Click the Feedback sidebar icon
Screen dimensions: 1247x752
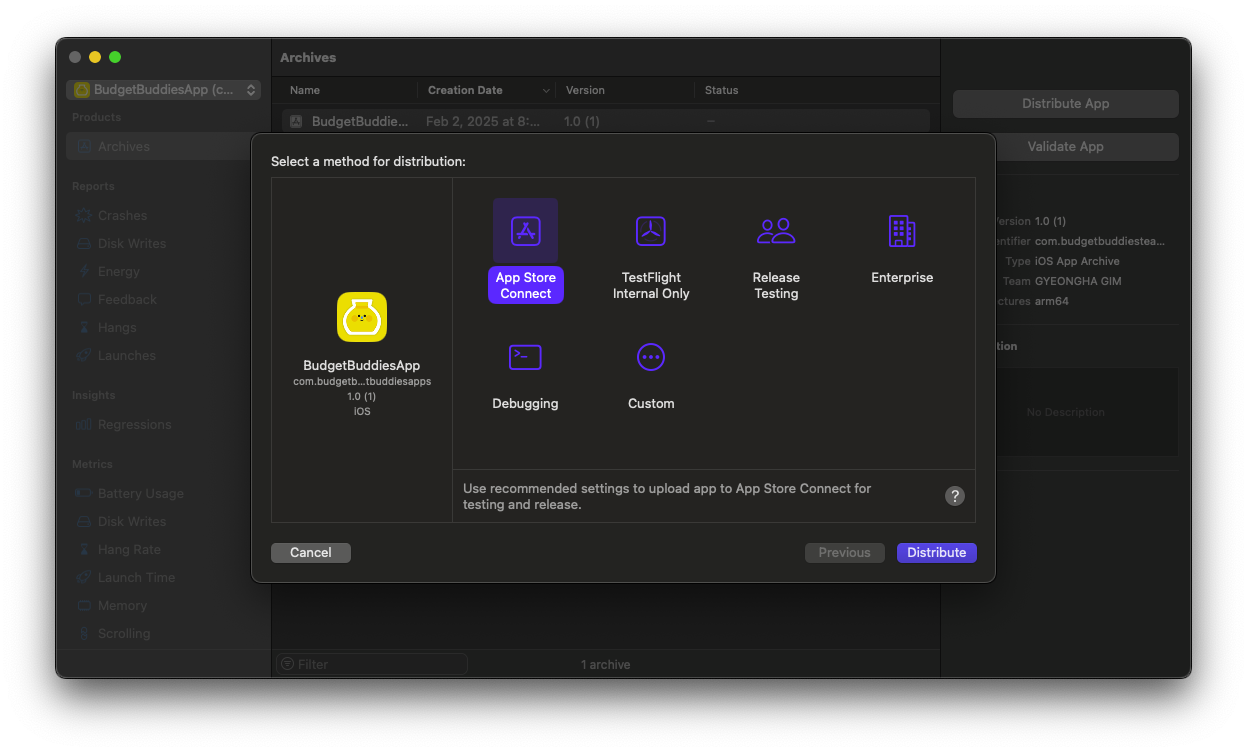coord(84,300)
